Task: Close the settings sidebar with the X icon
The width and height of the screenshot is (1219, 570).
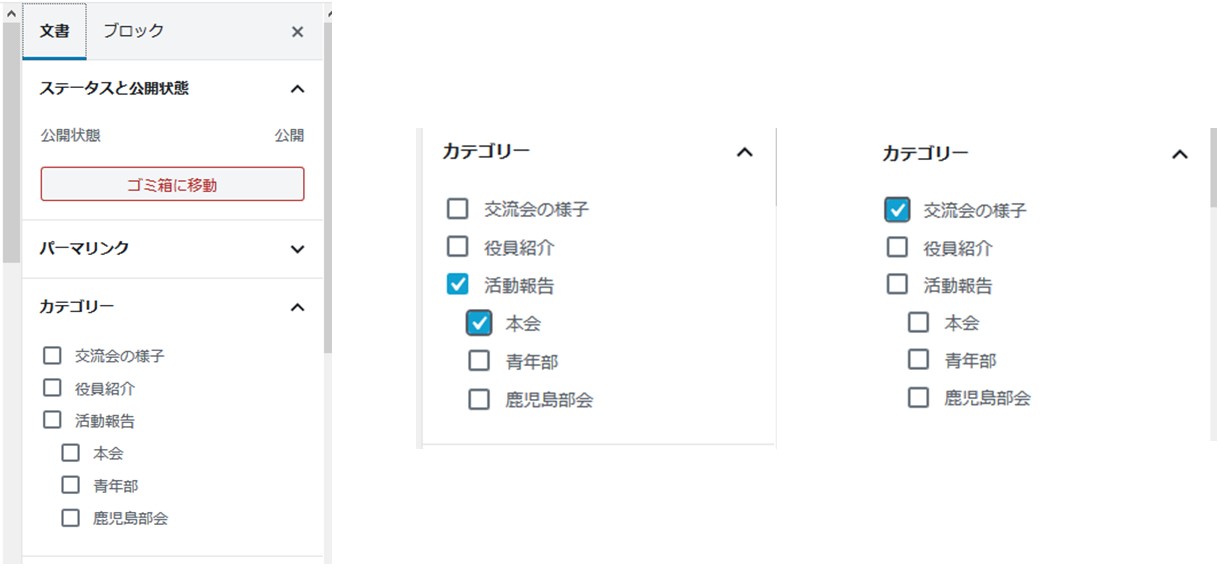Action: point(297,32)
